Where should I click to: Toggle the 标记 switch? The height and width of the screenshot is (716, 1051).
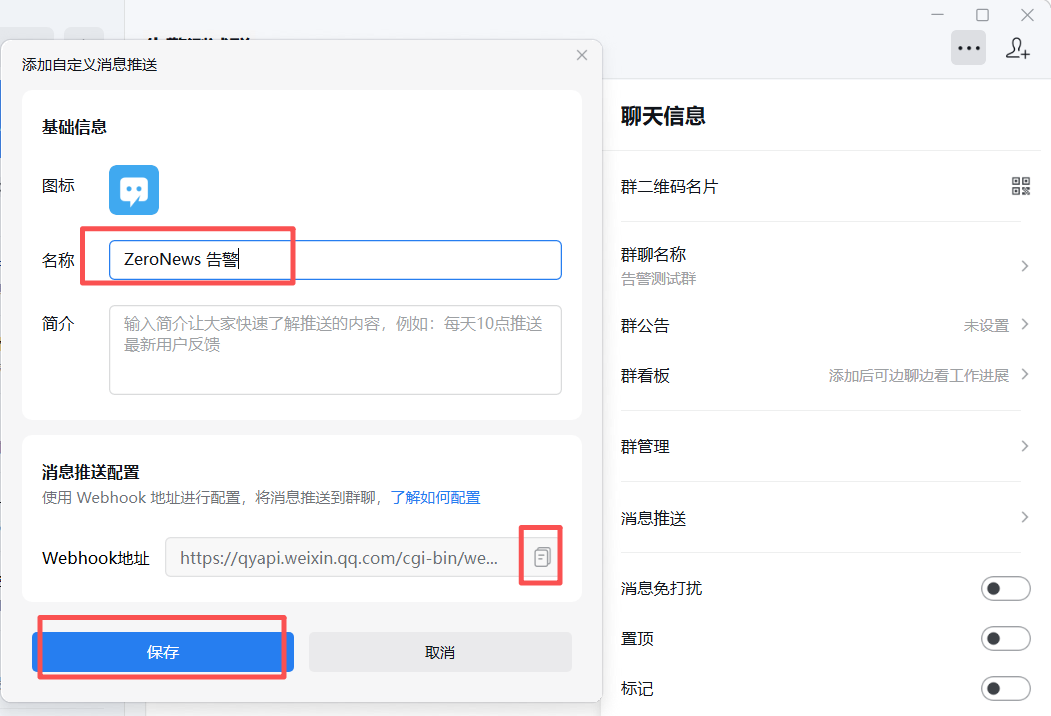[1005, 688]
